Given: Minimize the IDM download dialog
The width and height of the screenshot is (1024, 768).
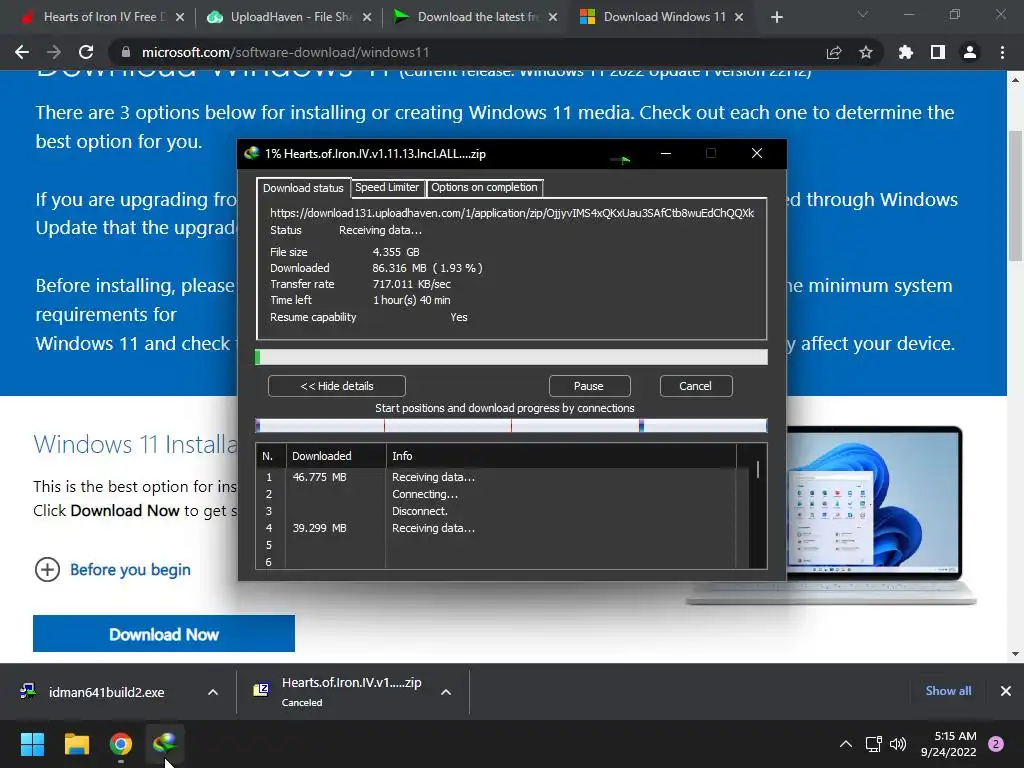Looking at the screenshot, I should (x=665, y=153).
